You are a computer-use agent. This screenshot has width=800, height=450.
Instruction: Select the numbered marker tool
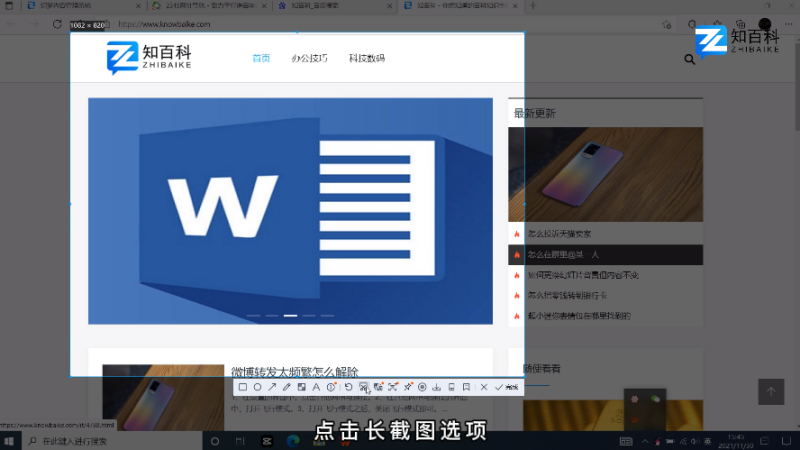[x=331, y=387]
